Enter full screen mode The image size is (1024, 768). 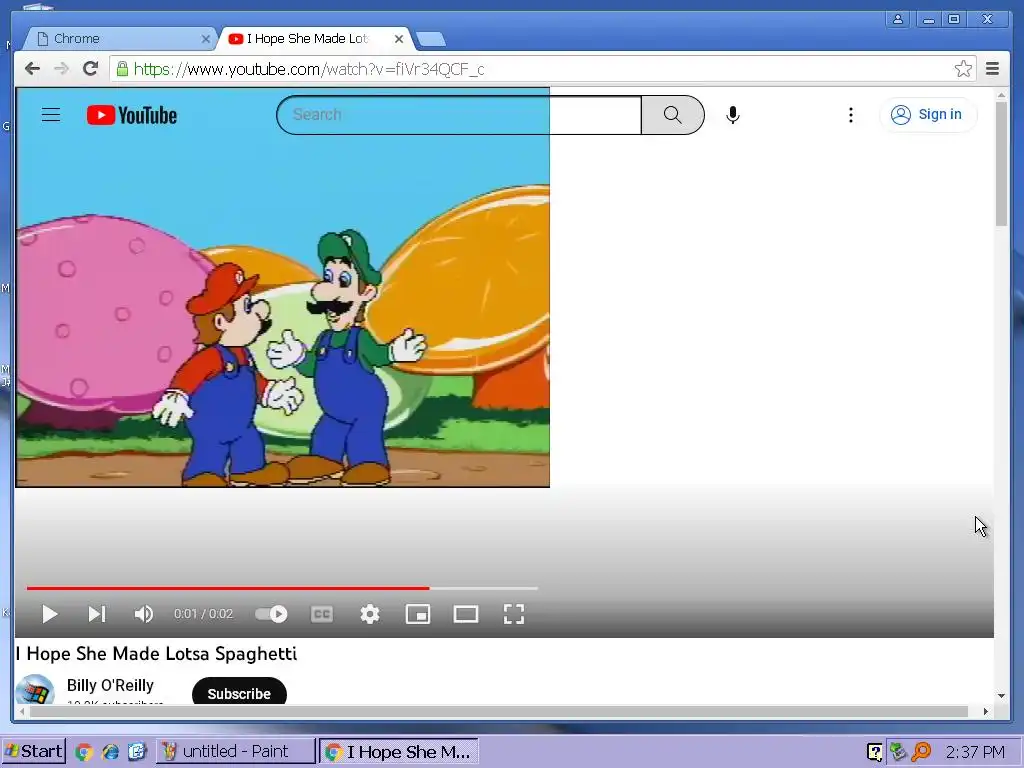(x=514, y=614)
